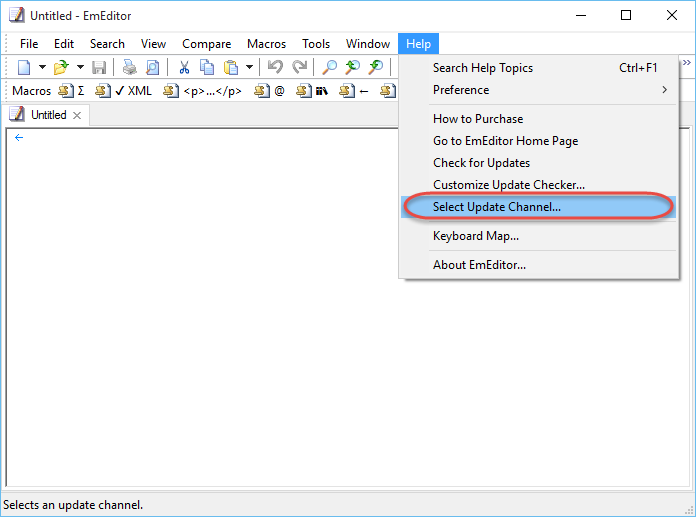Click the status bar message text

click(73, 505)
